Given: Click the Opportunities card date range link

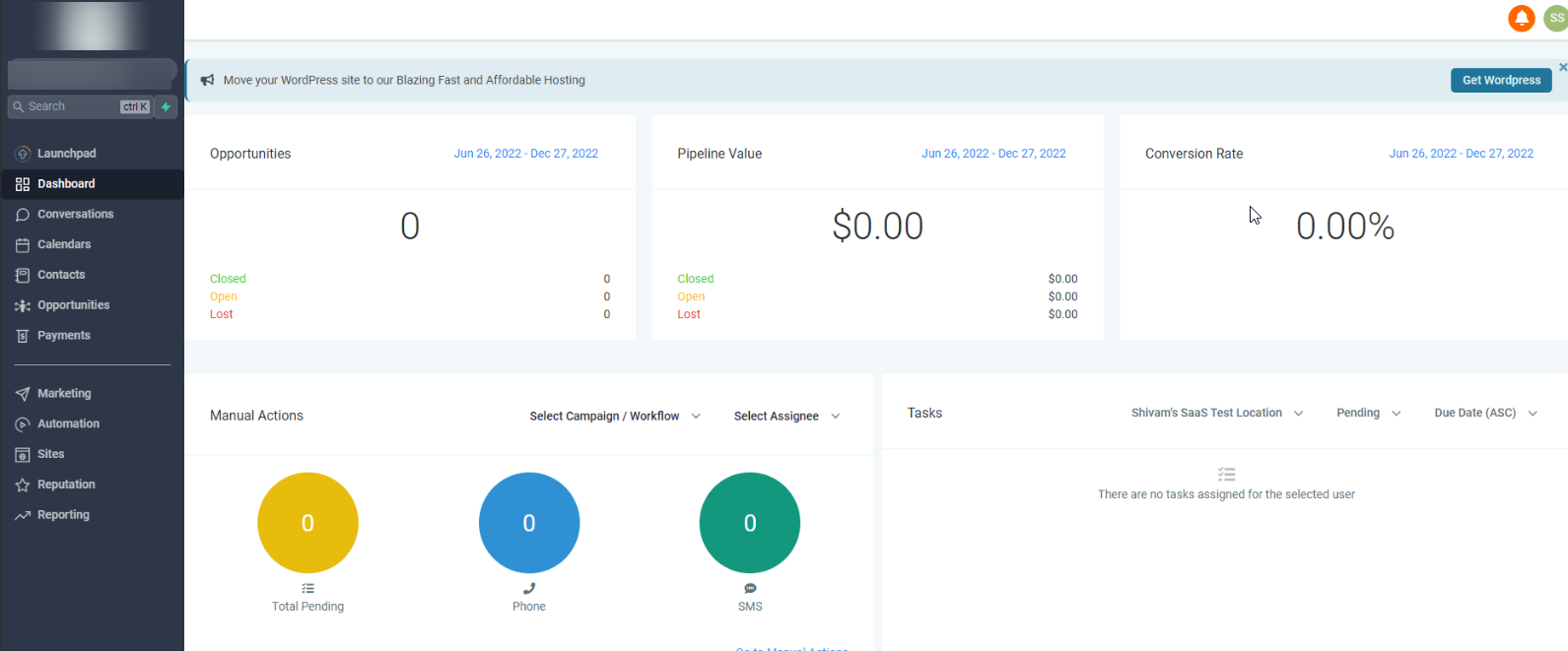Looking at the screenshot, I should coord(525,154).
